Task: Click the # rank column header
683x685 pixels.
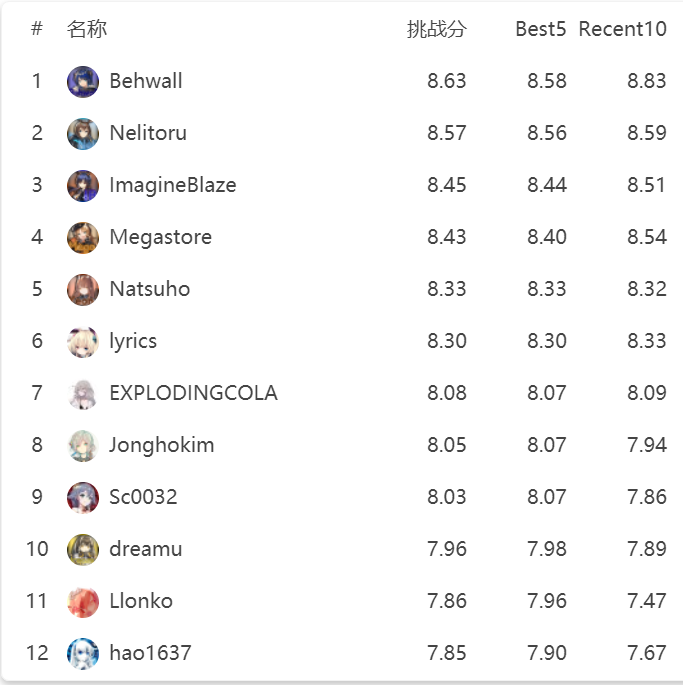Action: 37,29
